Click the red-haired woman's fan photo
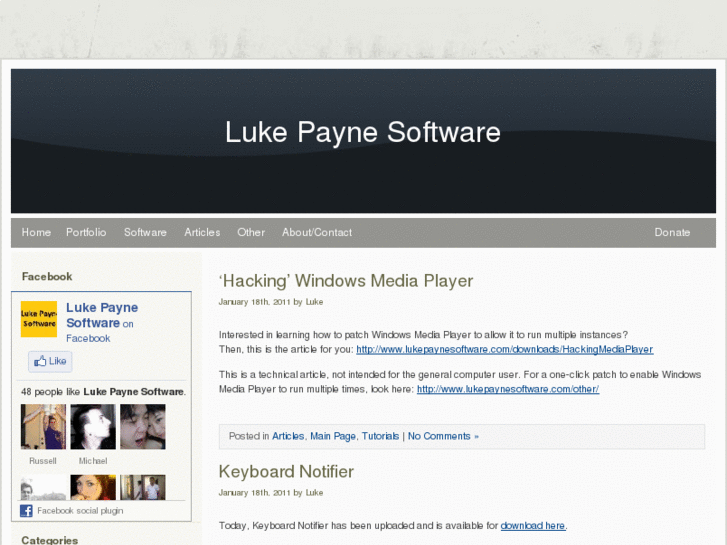 [93, 487]
